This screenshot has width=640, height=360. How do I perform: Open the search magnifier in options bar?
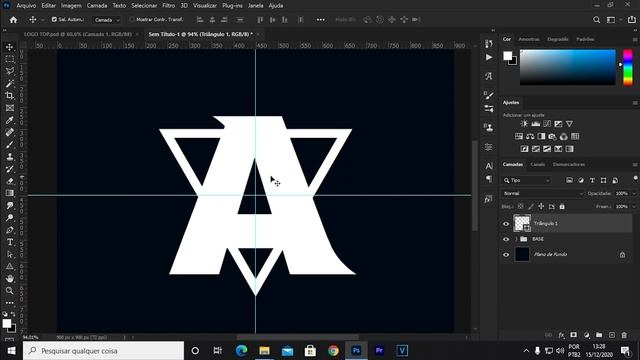[596, 20]
